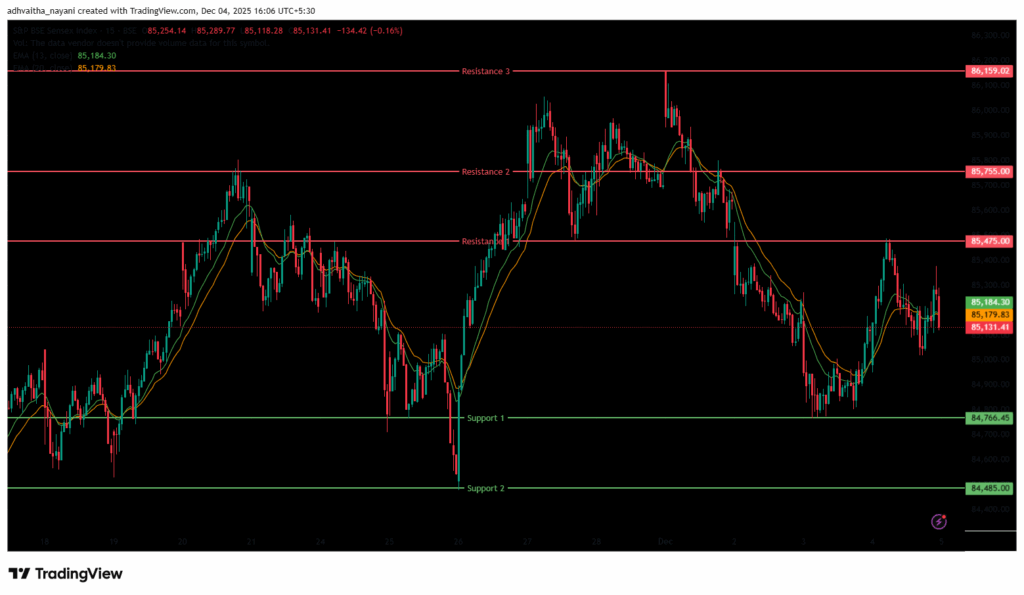Click the orange 85,179.83 EMA axis label
The height and width of the screenshot is (595, 1024).
[990, 314]
